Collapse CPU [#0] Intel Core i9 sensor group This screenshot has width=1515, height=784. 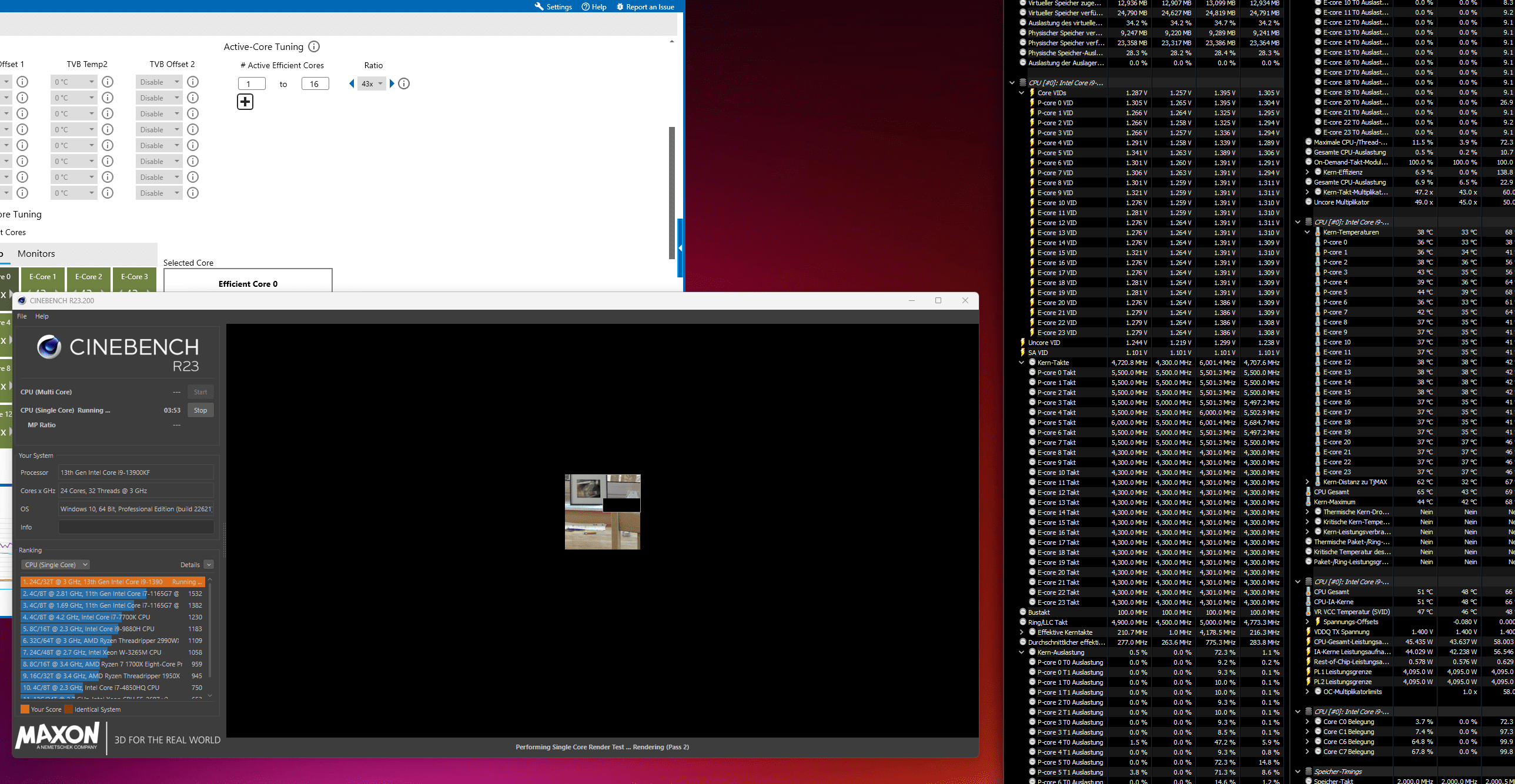click(1012, 83)
